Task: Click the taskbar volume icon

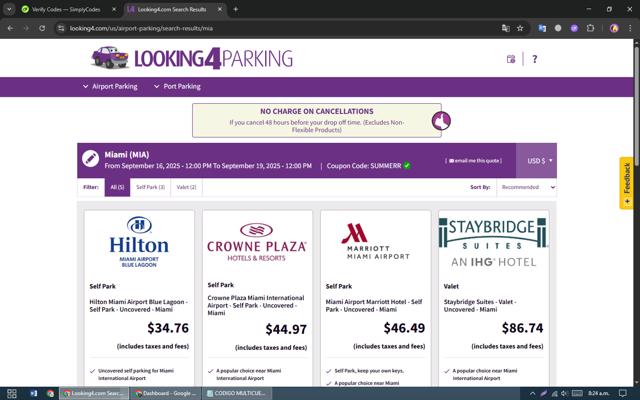Action: pos(564,393)
